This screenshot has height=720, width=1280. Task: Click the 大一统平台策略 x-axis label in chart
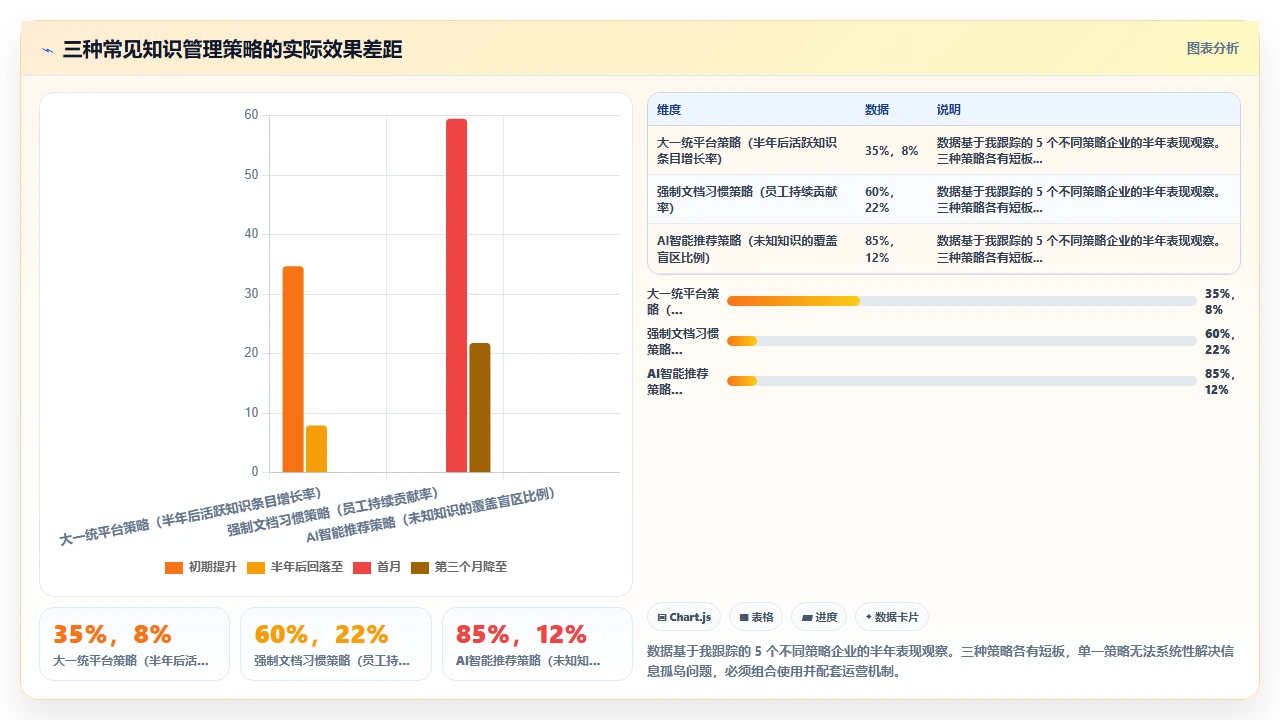[x=191, y=517]
